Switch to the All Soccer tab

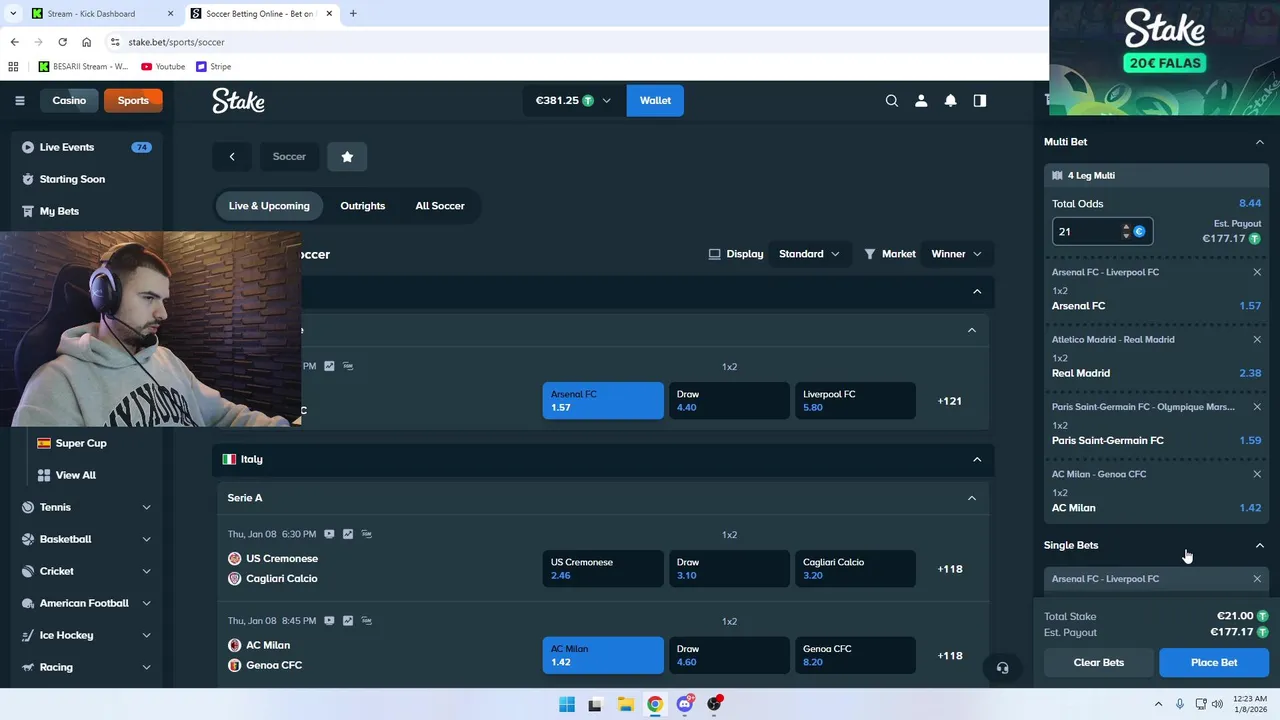point(440,206)
